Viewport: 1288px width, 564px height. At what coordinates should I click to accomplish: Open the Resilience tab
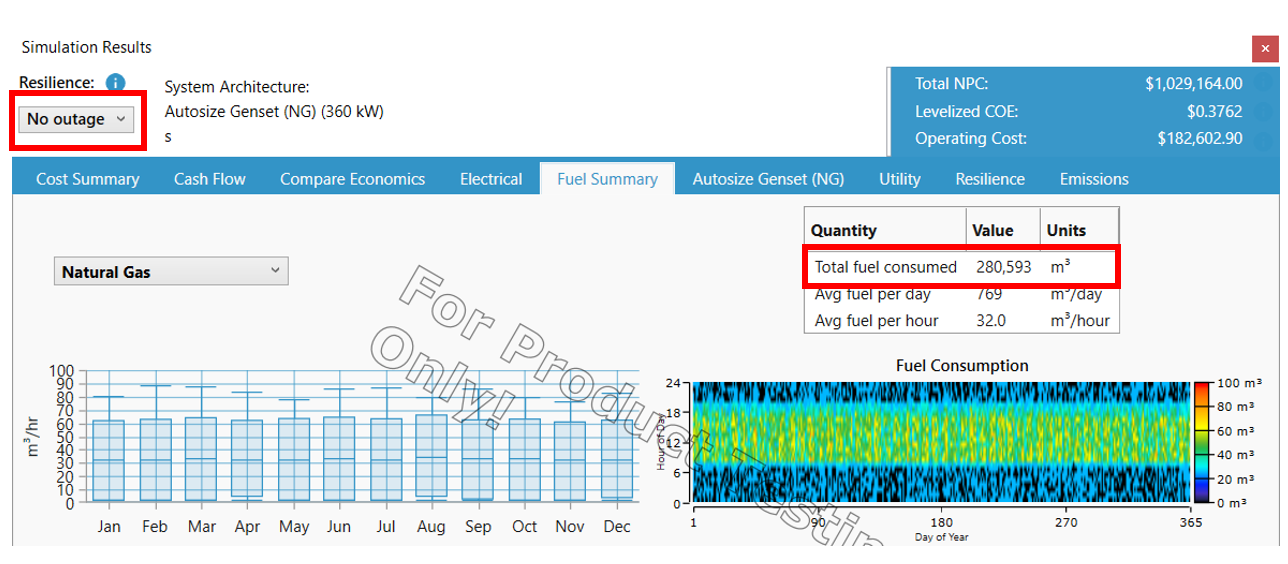tap(989, 179)
